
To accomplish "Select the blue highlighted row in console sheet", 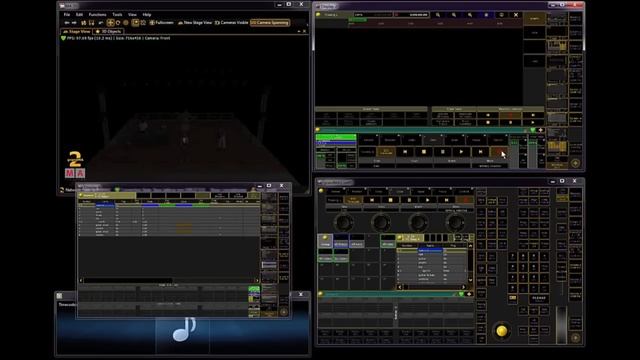I will 430,250.
